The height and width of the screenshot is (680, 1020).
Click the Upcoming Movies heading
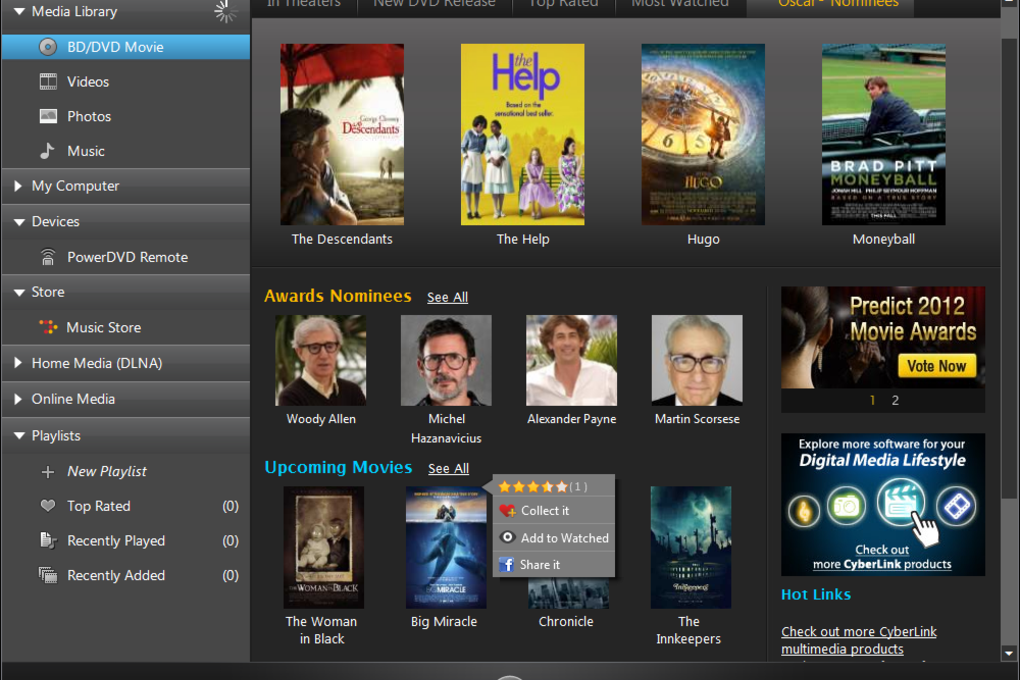pos(338,467)
